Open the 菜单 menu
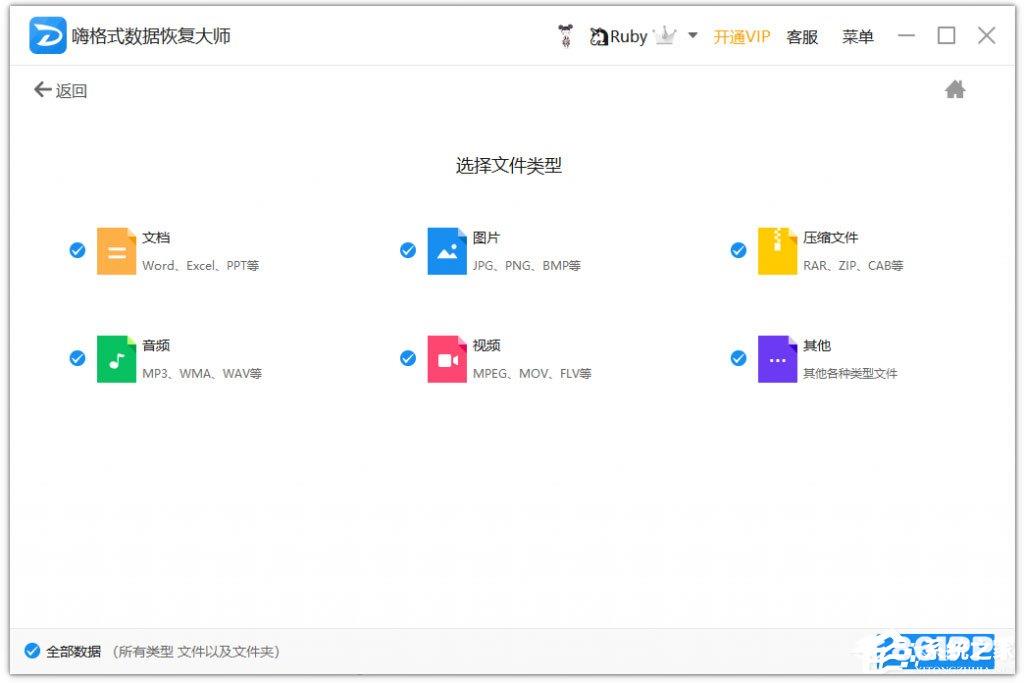 pos(857,37)
